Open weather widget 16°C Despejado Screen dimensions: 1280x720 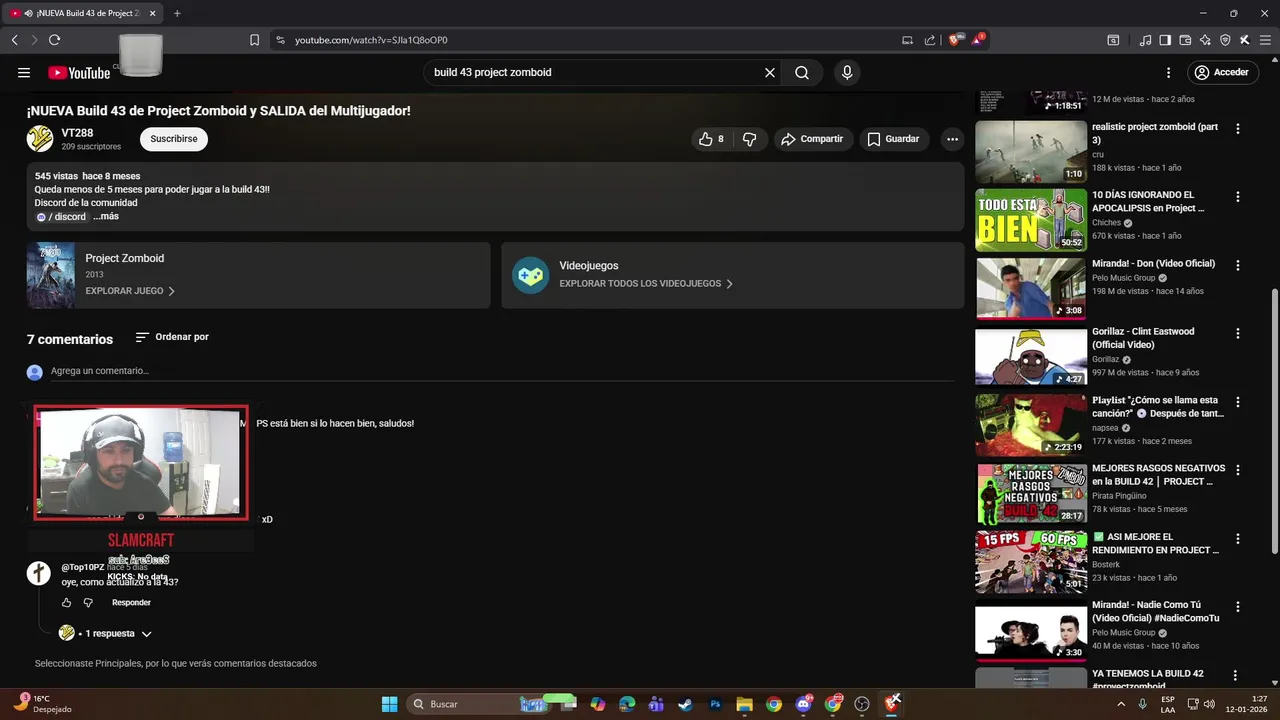coord(43,704)
